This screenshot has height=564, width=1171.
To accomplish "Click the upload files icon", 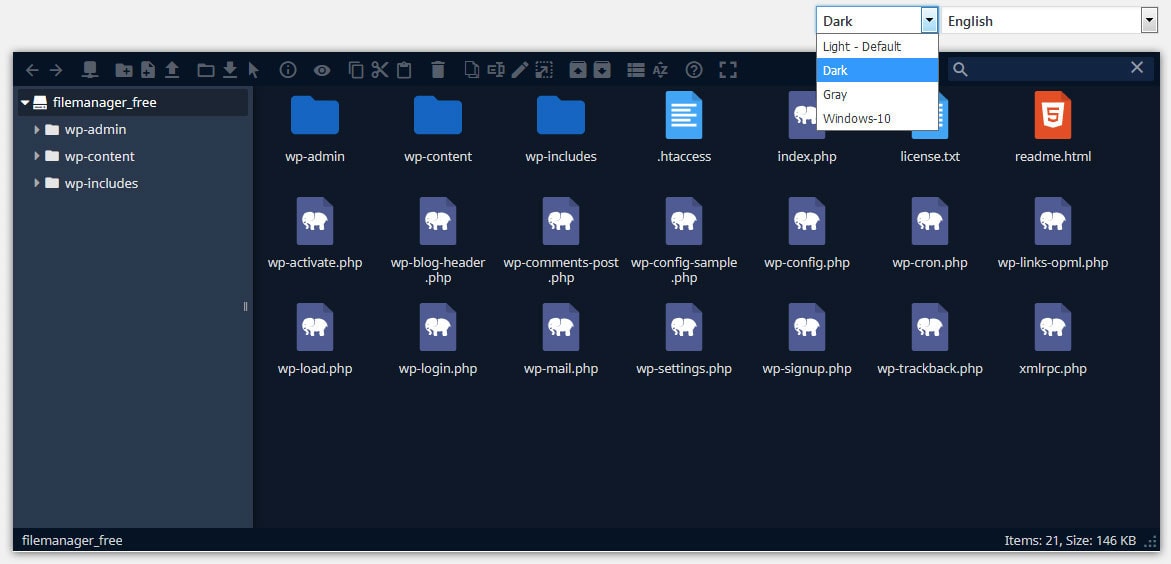I will click(x=172, y=70).
